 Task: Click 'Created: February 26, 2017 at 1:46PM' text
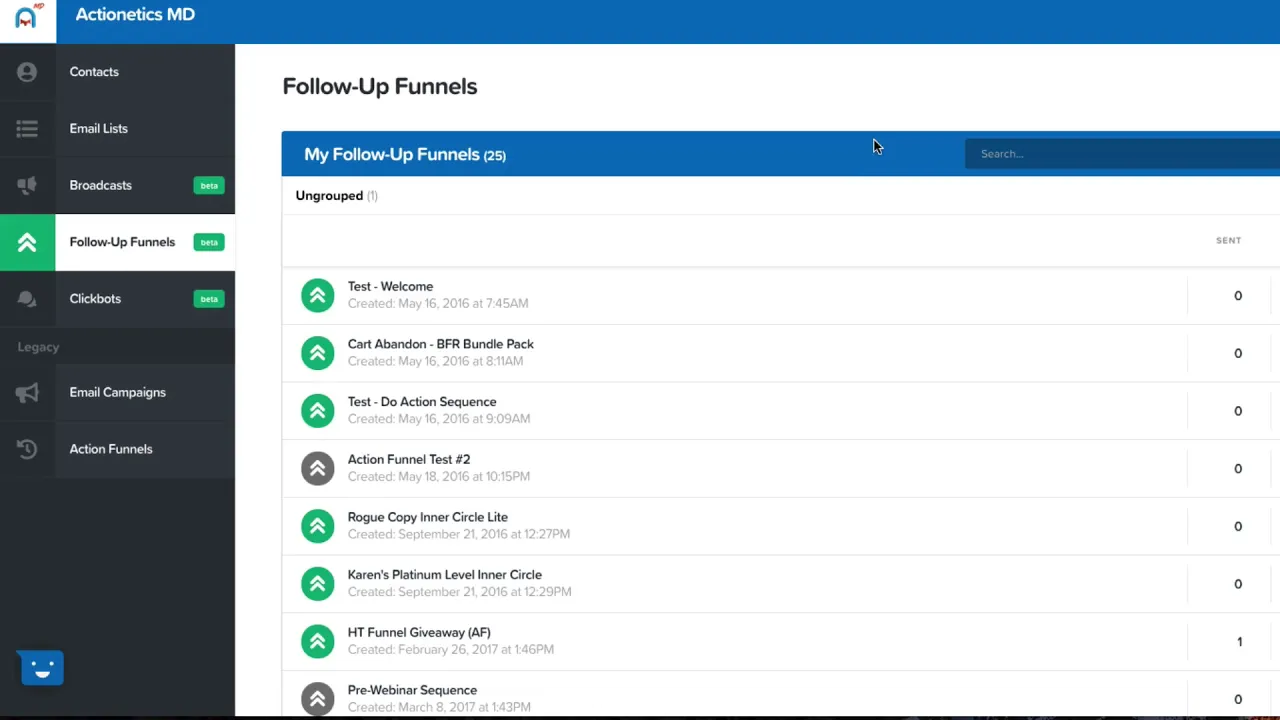(x=451, y=650)
